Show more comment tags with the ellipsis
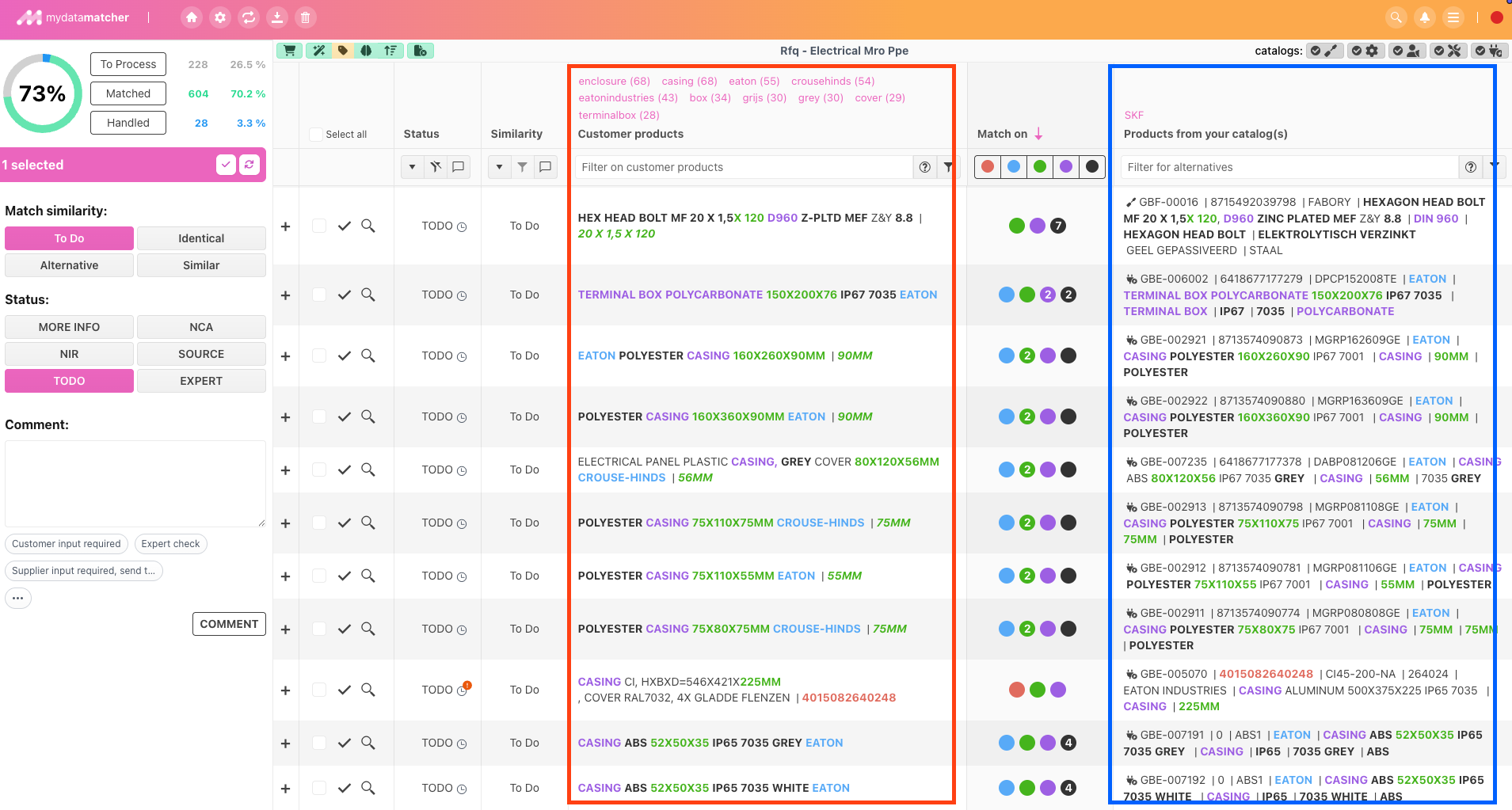This screenshot has width=1512, height=810. tap(18, 598)
